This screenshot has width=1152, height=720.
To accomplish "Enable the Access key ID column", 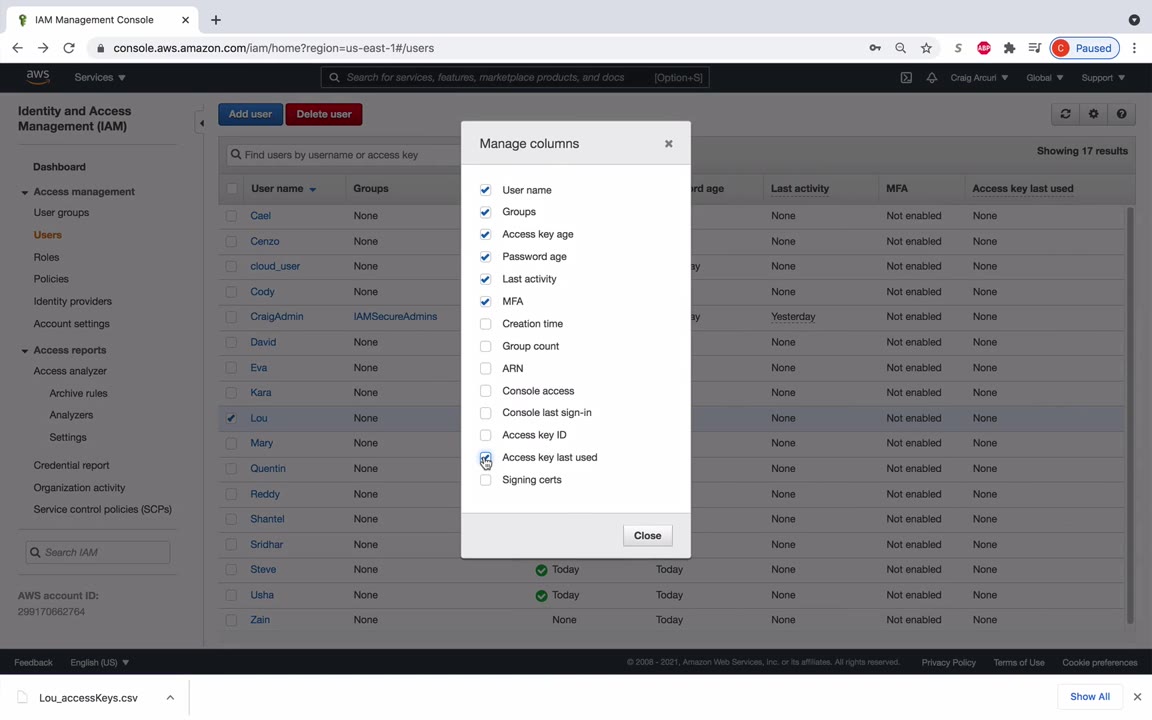I will pos(486,435).
